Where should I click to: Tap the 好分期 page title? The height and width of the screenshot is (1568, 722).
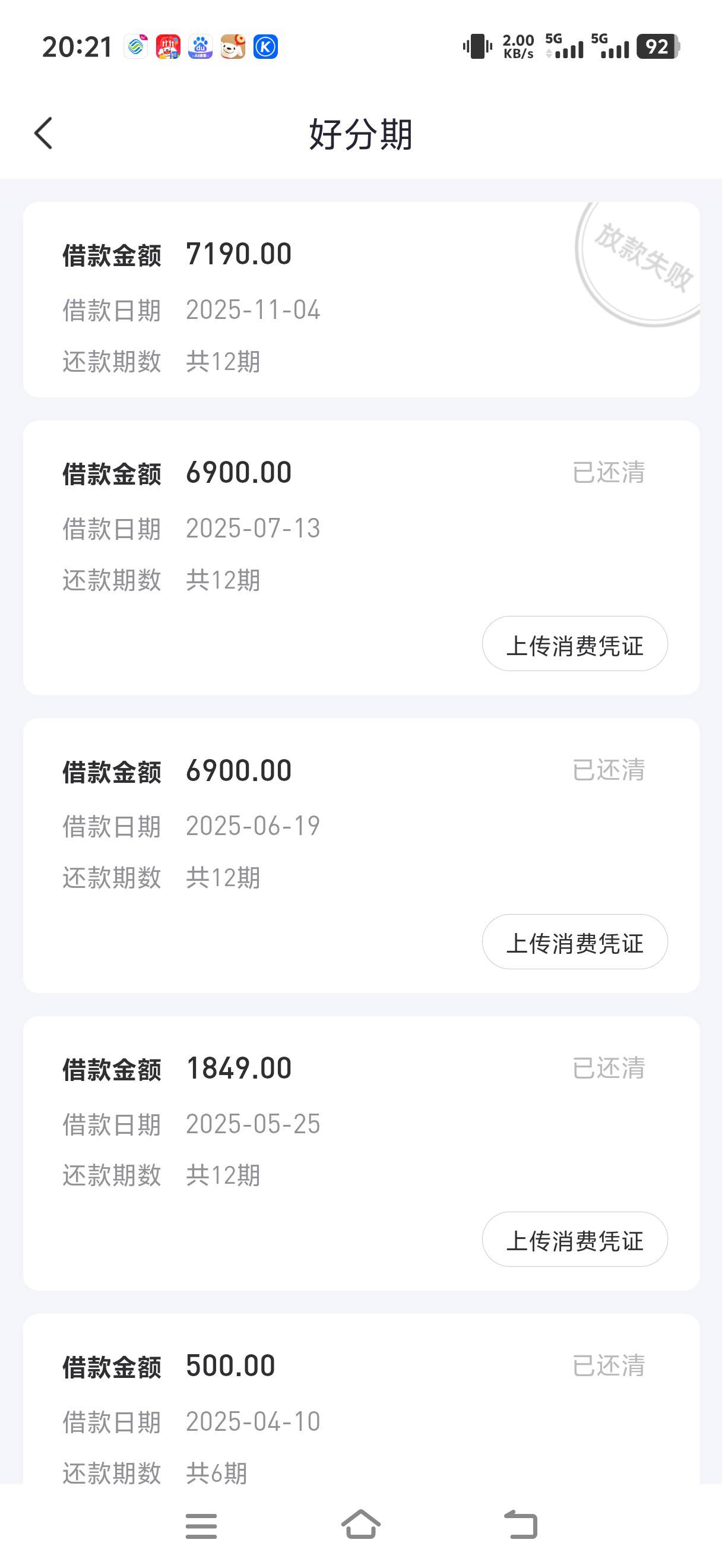coord(360,134)
